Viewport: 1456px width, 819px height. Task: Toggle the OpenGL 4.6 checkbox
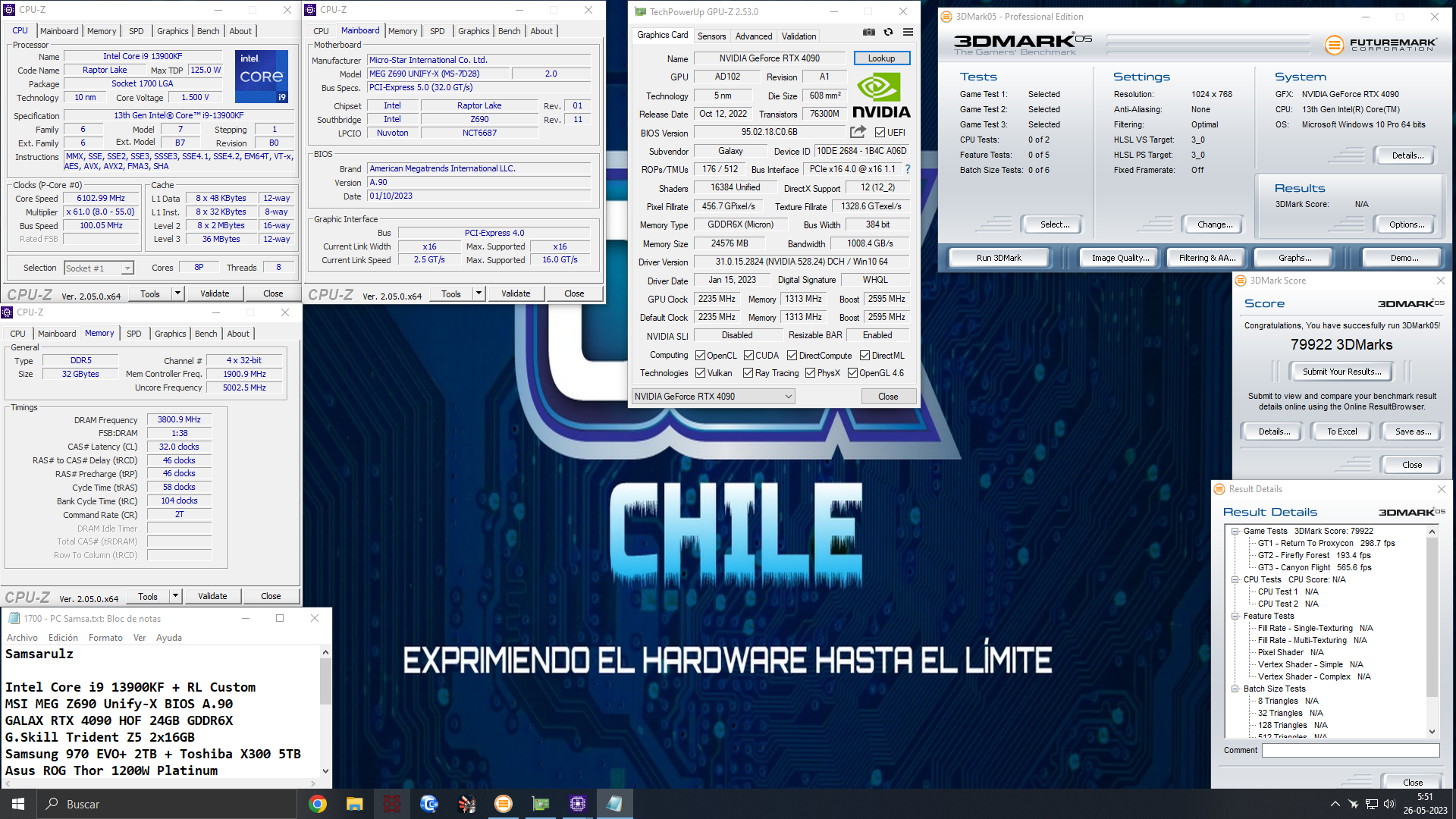click(x=852, y=373)
